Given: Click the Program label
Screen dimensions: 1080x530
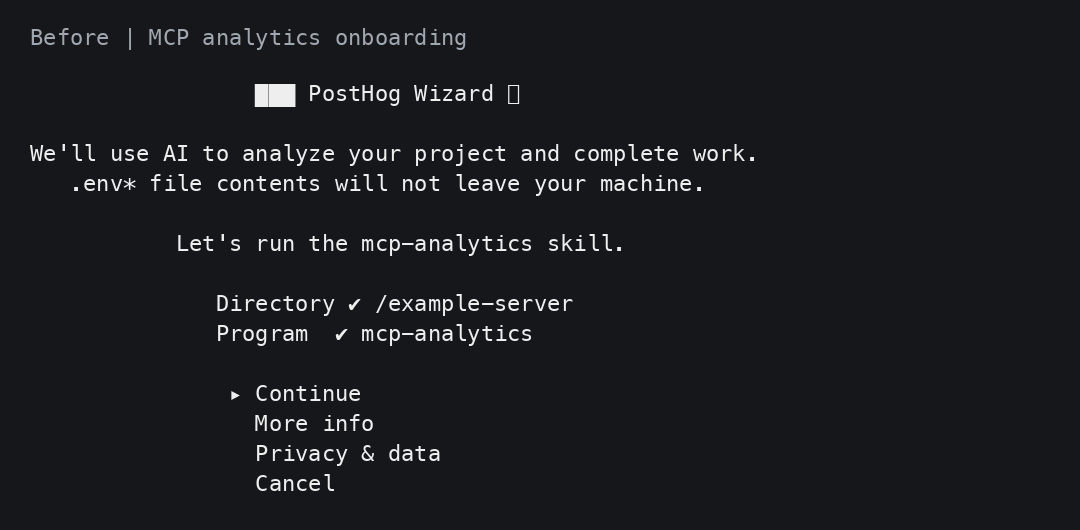Looking at the screenshot, I should (262, 334).
